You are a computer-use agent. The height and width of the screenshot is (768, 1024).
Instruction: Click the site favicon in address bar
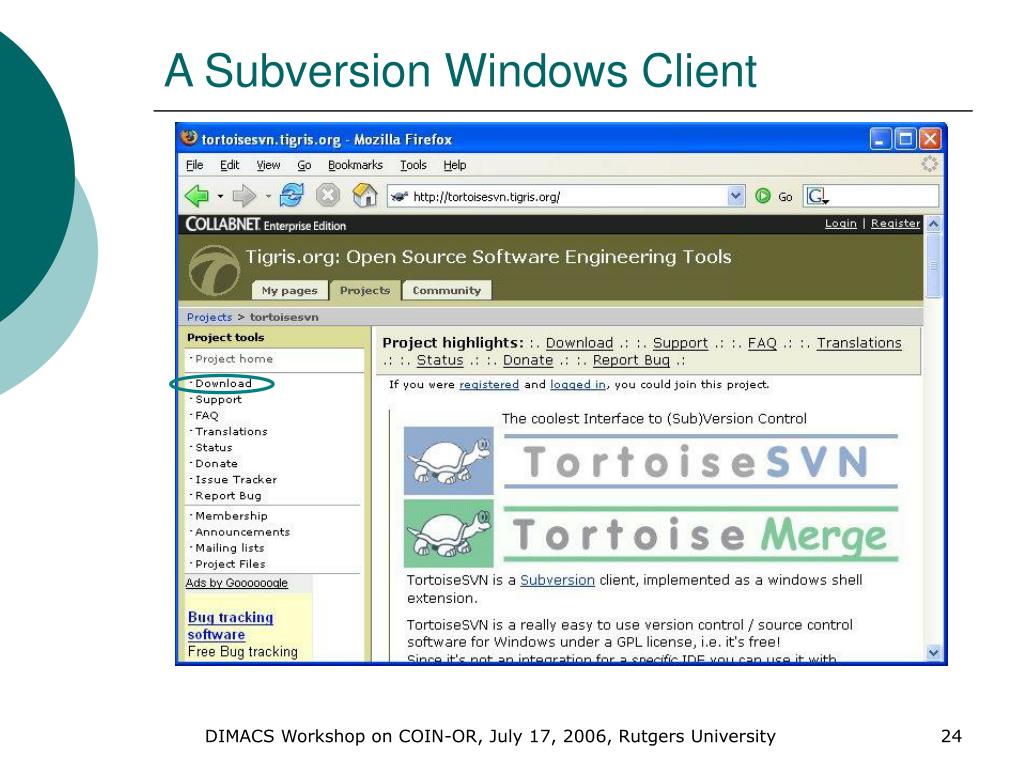(399, 197)
